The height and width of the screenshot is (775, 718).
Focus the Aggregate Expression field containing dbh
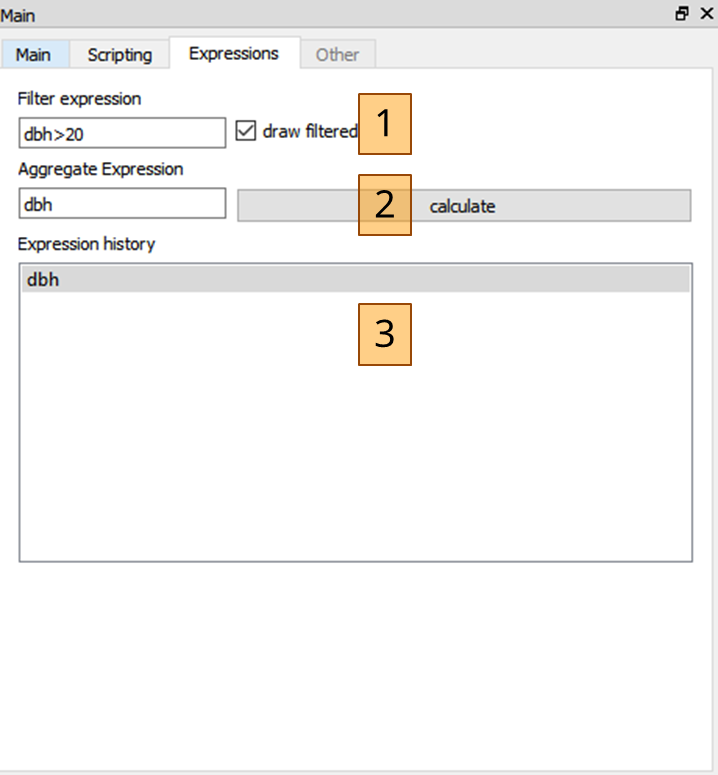pyautogui.click(x=122, y=203)
